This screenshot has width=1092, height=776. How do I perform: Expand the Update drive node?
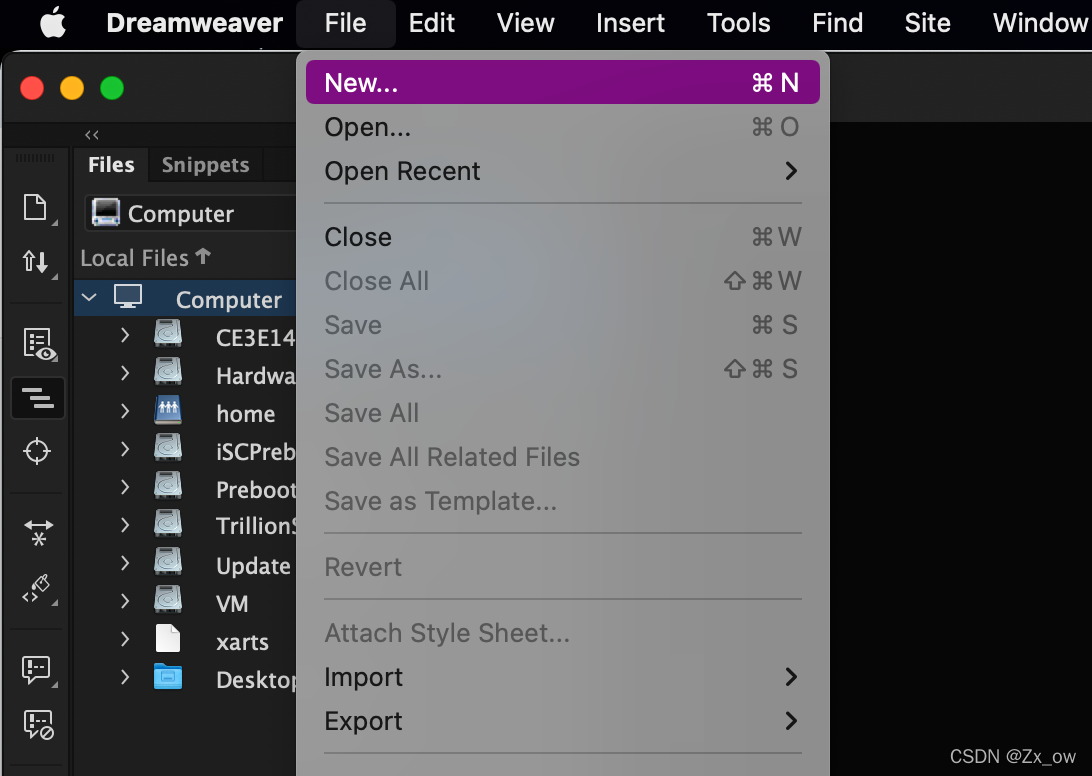tap(125, 563)
